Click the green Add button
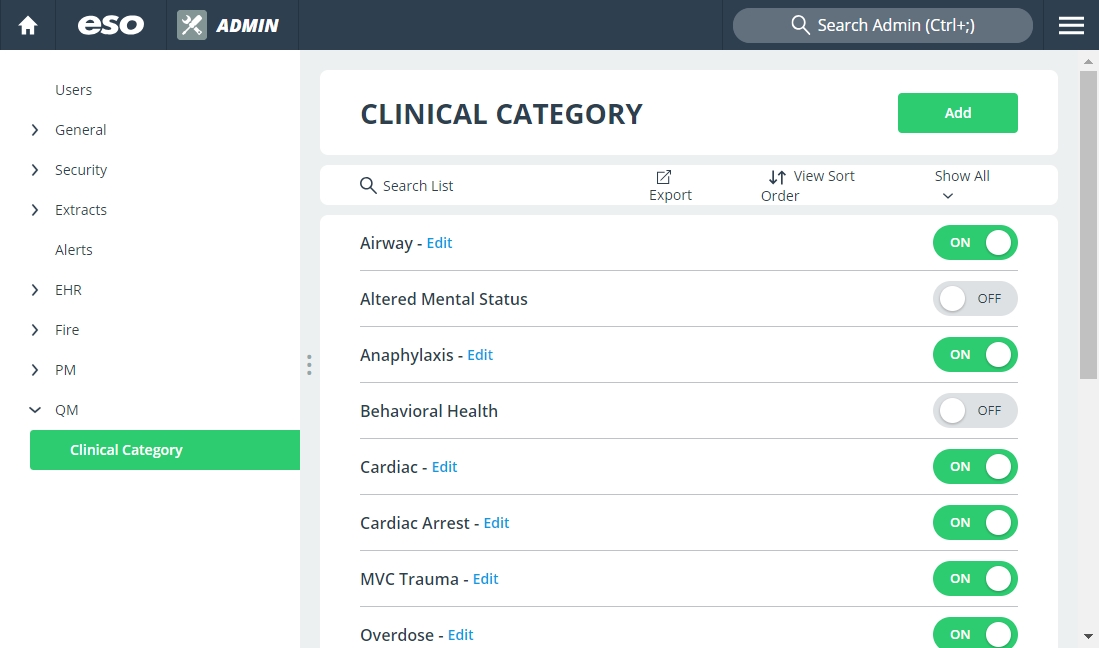Screen dimensions: 1099x648 click(957, 113)
